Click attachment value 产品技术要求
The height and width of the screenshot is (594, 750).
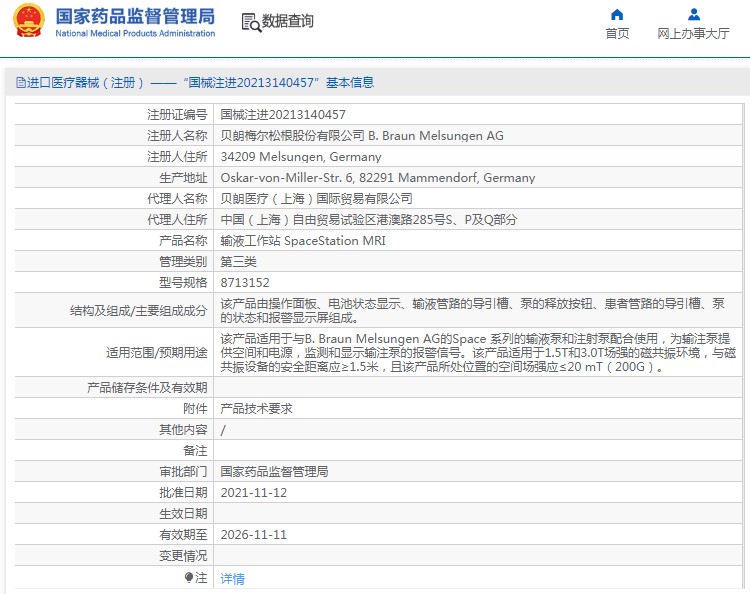point(256,409)
